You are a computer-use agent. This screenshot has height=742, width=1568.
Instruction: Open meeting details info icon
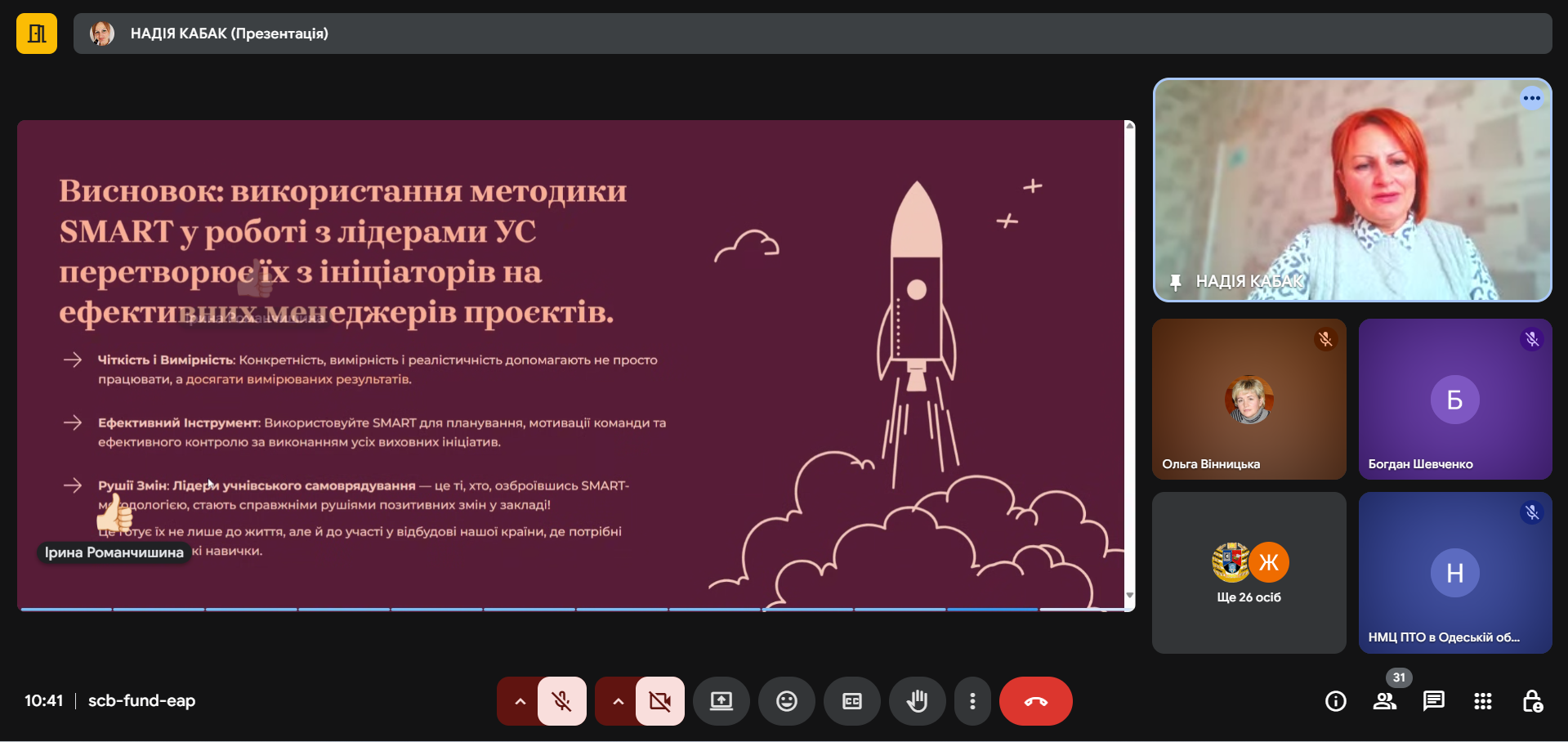1336,701
